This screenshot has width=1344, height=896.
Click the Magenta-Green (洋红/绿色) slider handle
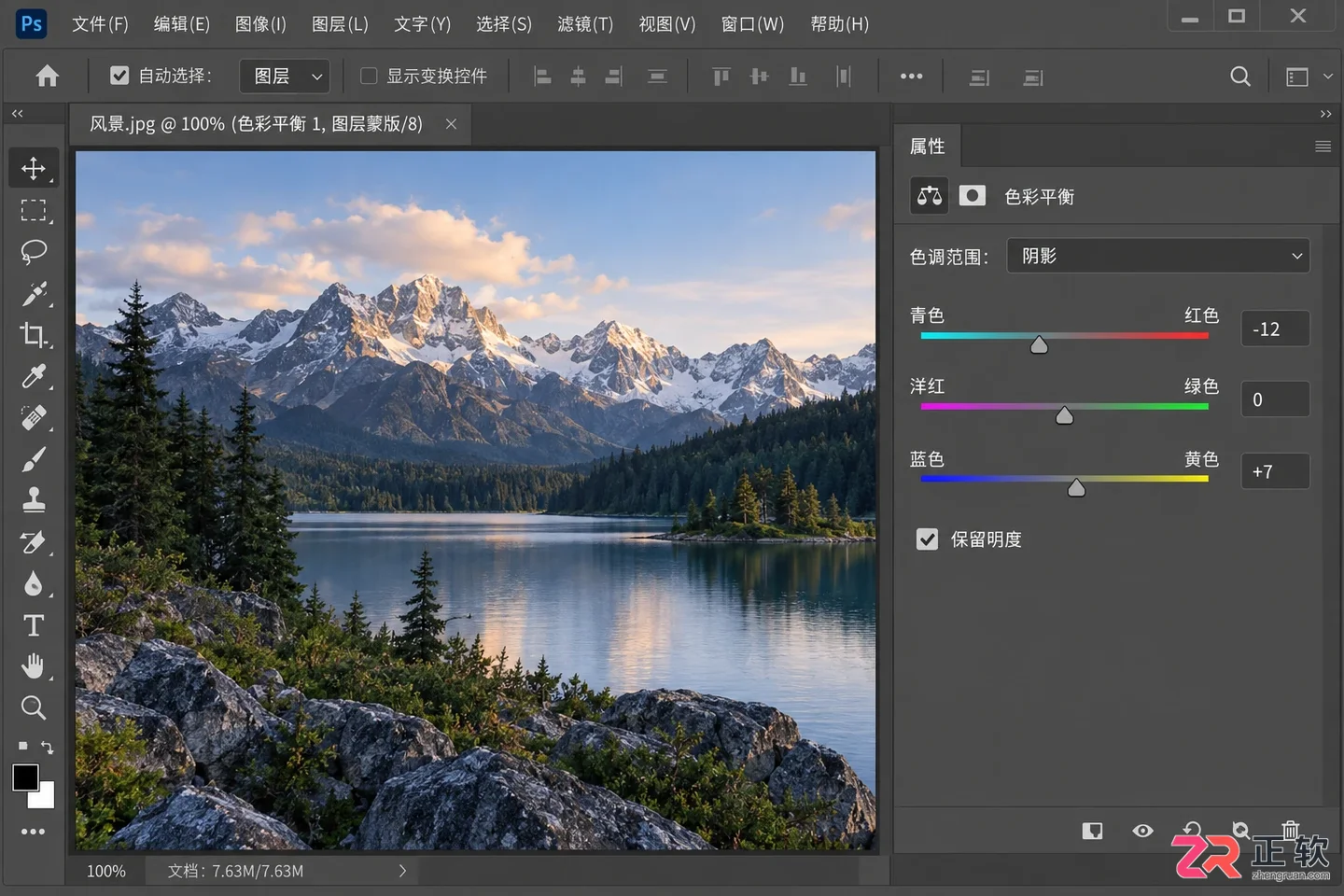[x=1064, y=416]
